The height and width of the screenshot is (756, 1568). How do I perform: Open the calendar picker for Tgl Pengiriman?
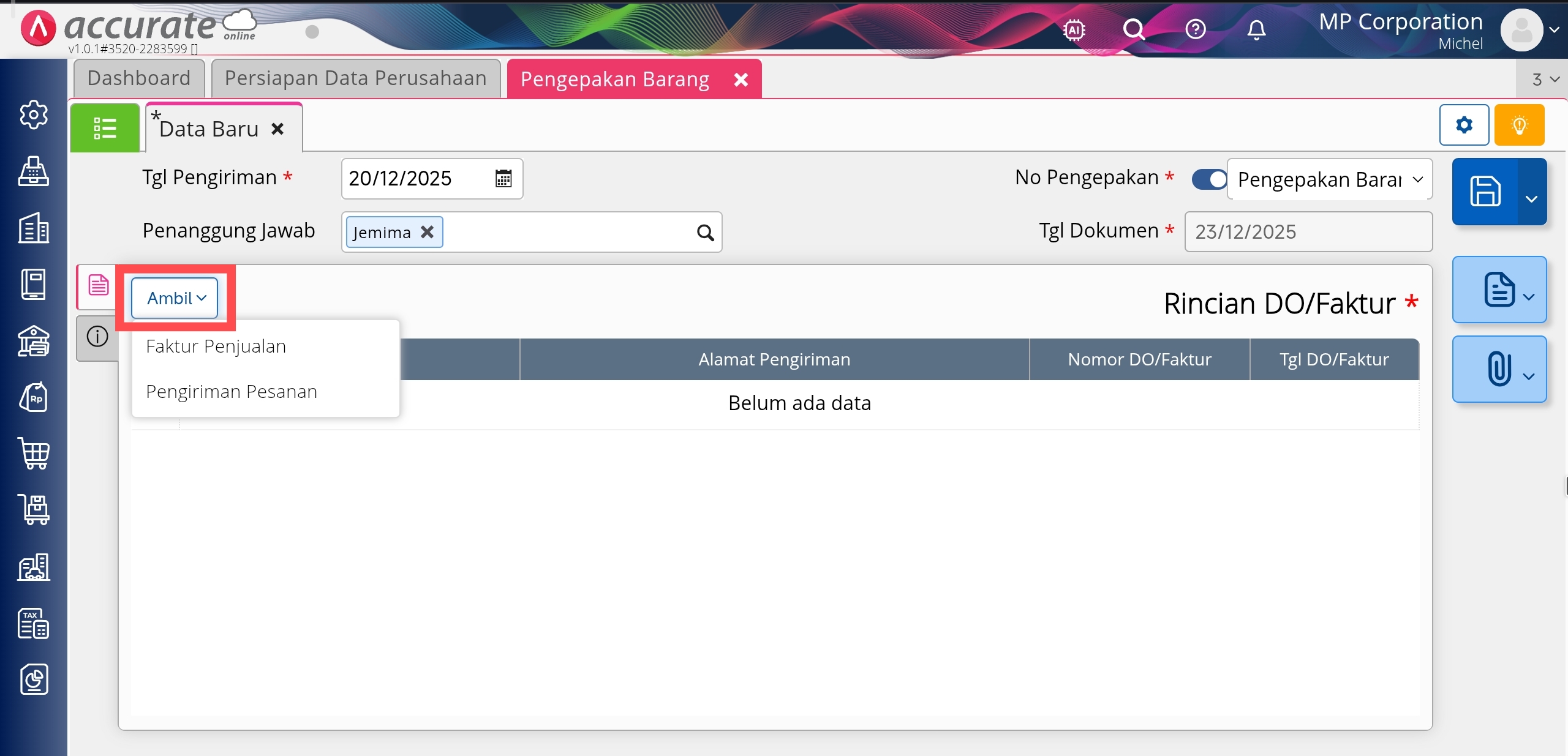[x=503, y=179]
